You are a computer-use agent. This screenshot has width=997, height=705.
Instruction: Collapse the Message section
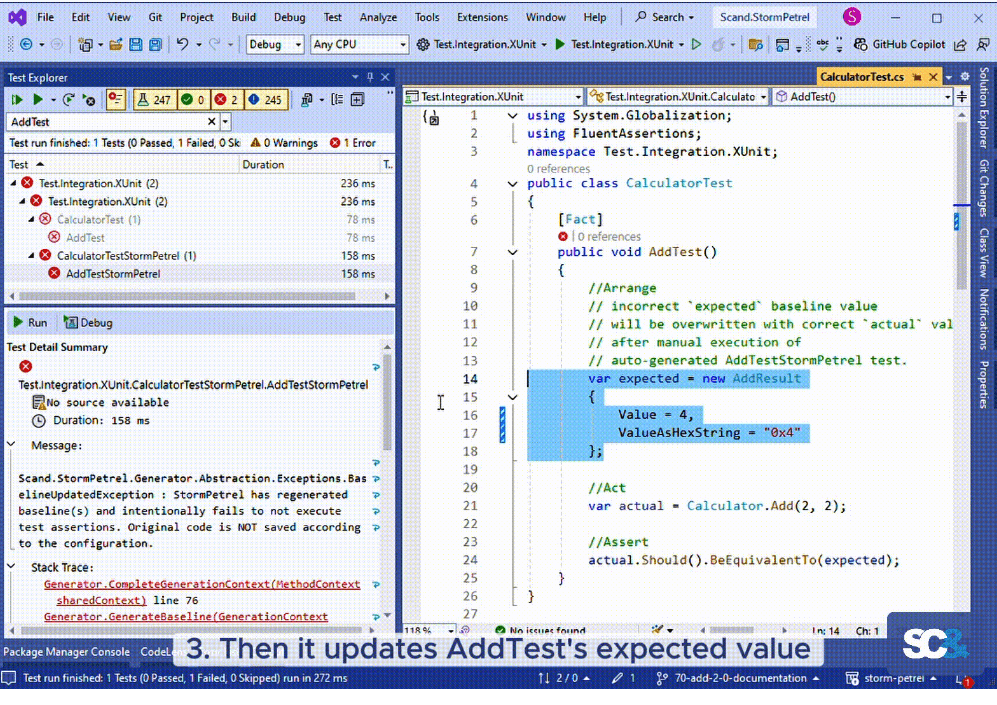(x=11, y=444)
